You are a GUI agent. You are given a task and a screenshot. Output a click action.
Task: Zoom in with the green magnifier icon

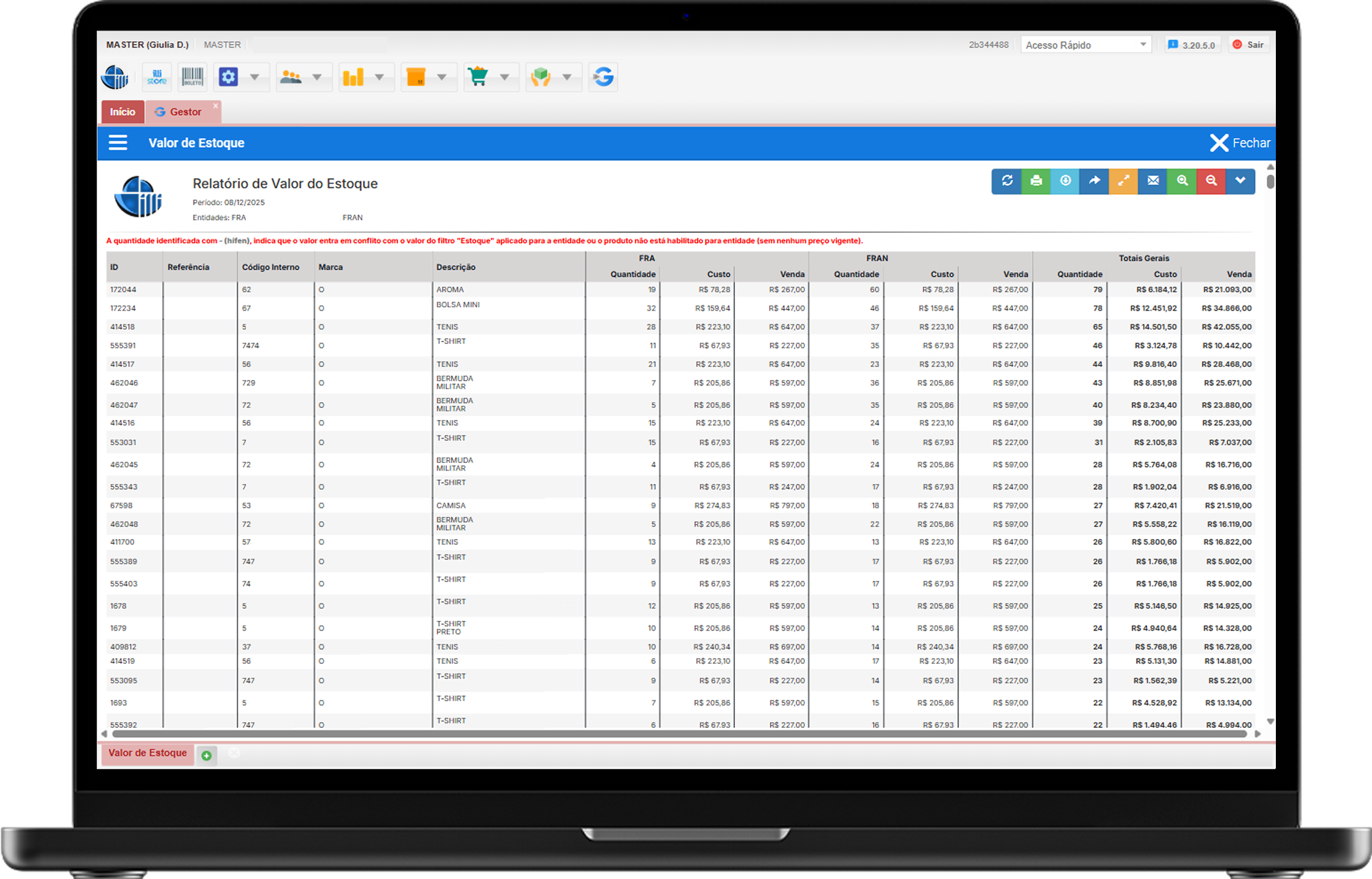click(x=1182, y=181)
